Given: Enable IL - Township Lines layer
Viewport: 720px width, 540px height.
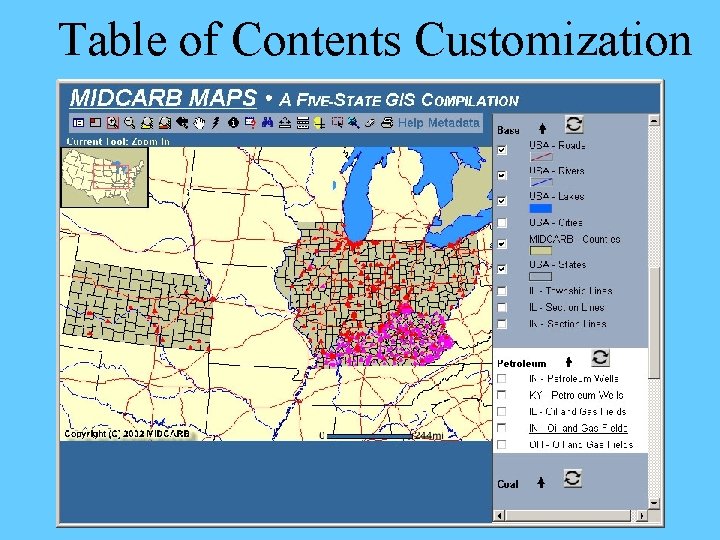Looking at the screenshot, I should pos(502,291).
